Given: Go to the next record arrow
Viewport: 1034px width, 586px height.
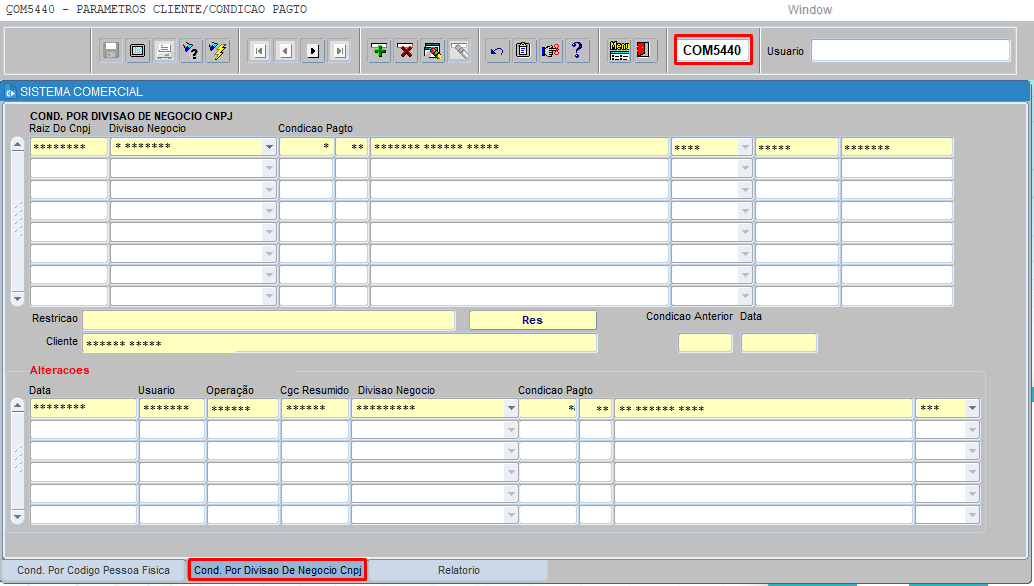Looking at the screenshot, I should [313, 51].
